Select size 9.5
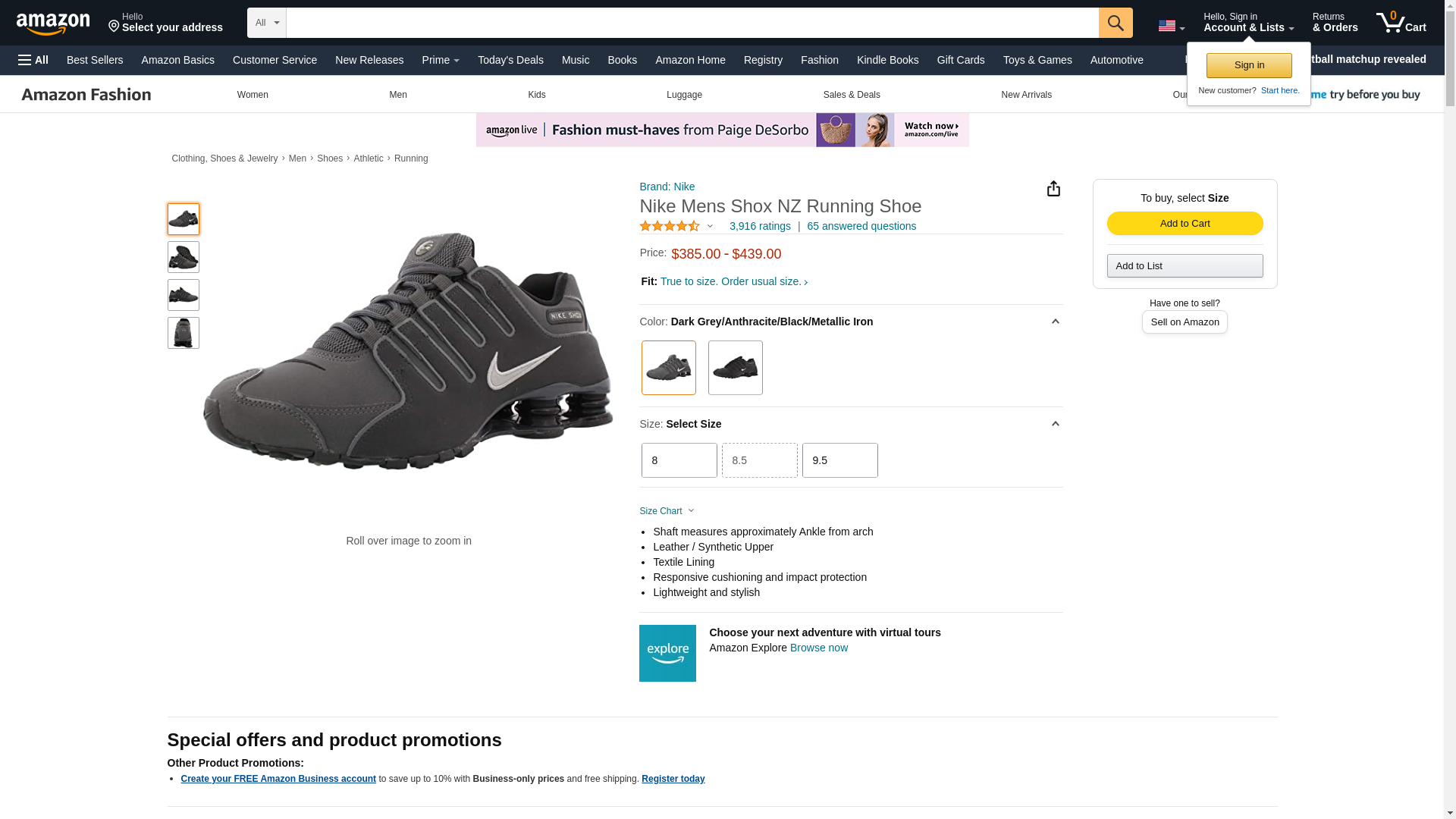Image resolution: width=1456 pixels, height=819 pixels. pyautogui.click(x=839, y=460)
